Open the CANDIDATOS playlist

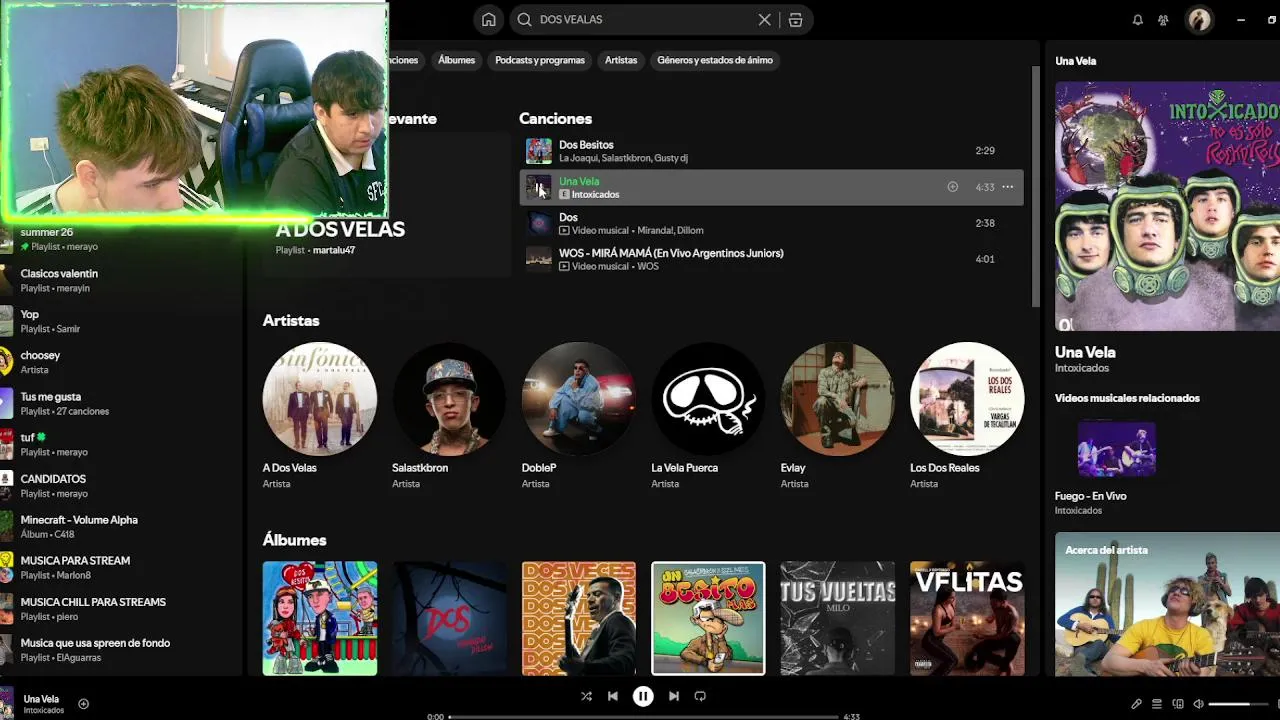pyautogui.click(x=120, y=485)
